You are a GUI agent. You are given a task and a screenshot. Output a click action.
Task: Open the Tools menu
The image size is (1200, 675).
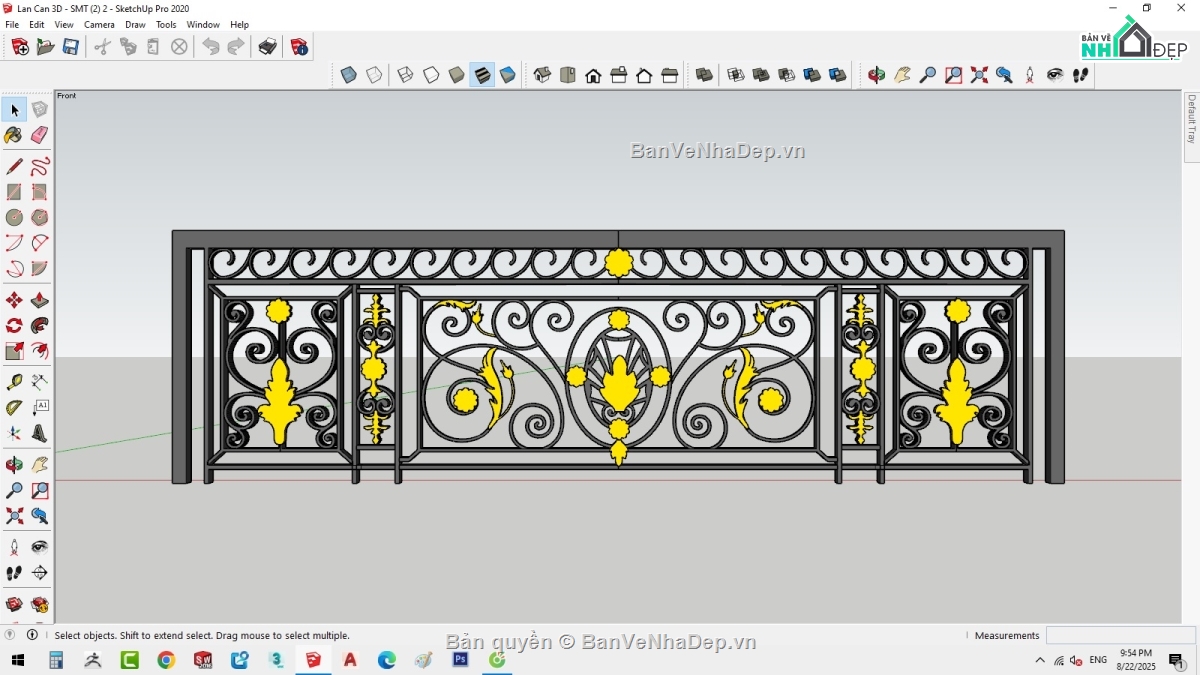(x=166, y=24)
